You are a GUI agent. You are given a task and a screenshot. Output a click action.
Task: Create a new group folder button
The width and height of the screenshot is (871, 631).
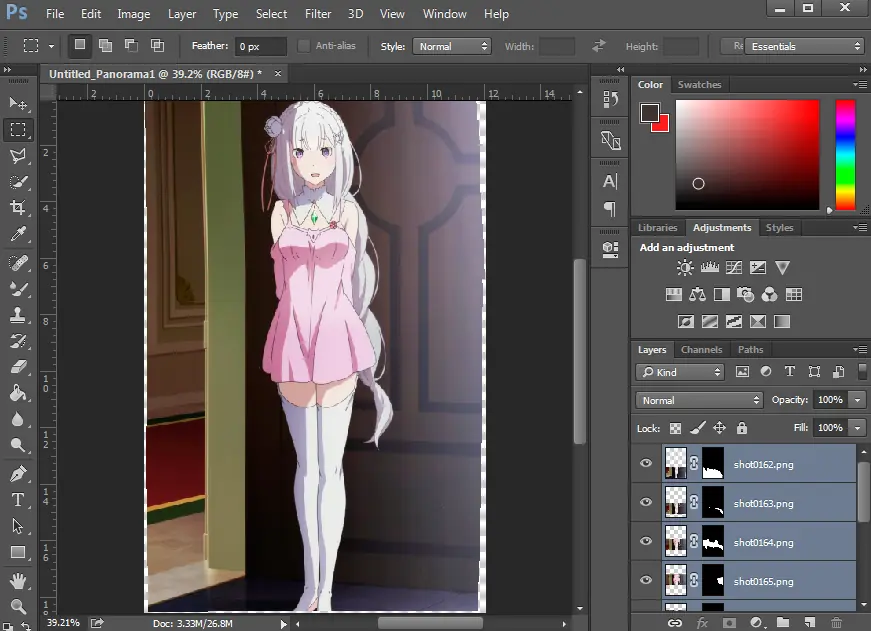[x=783, y=623]
